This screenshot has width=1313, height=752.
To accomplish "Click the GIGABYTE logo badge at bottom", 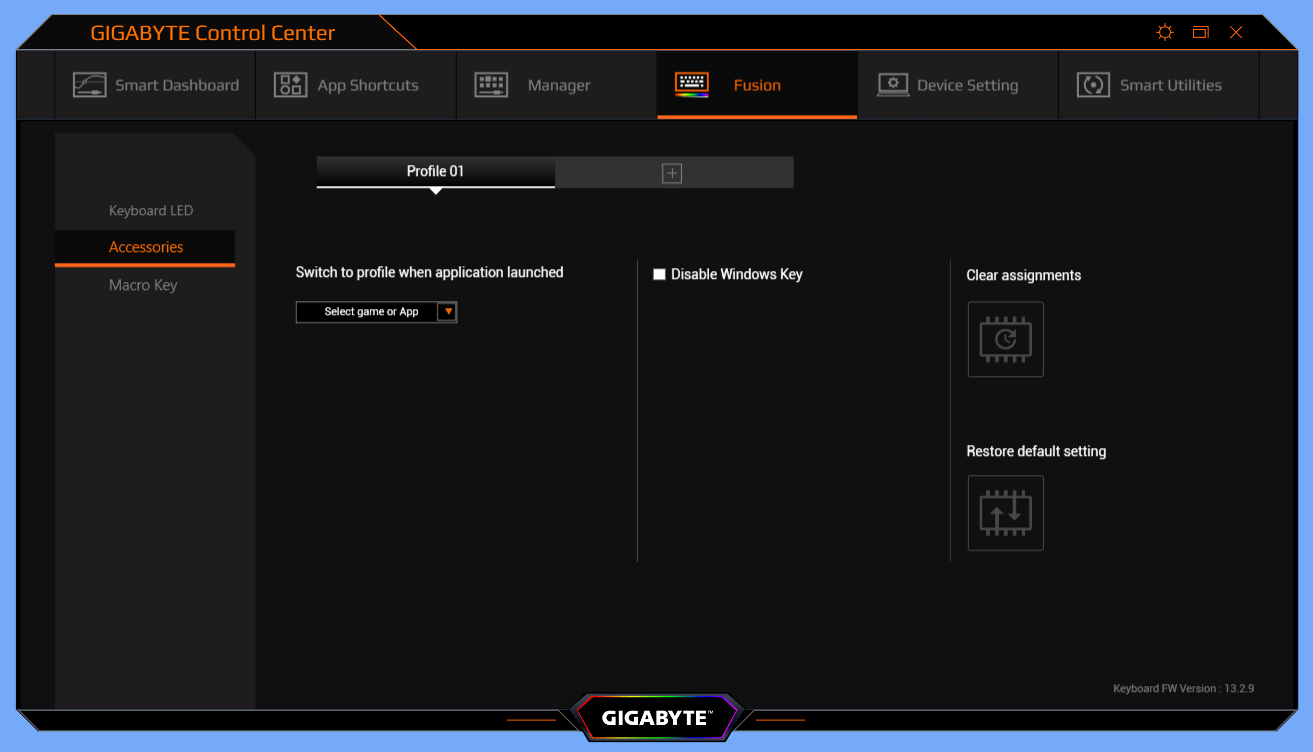I will 656,718.
